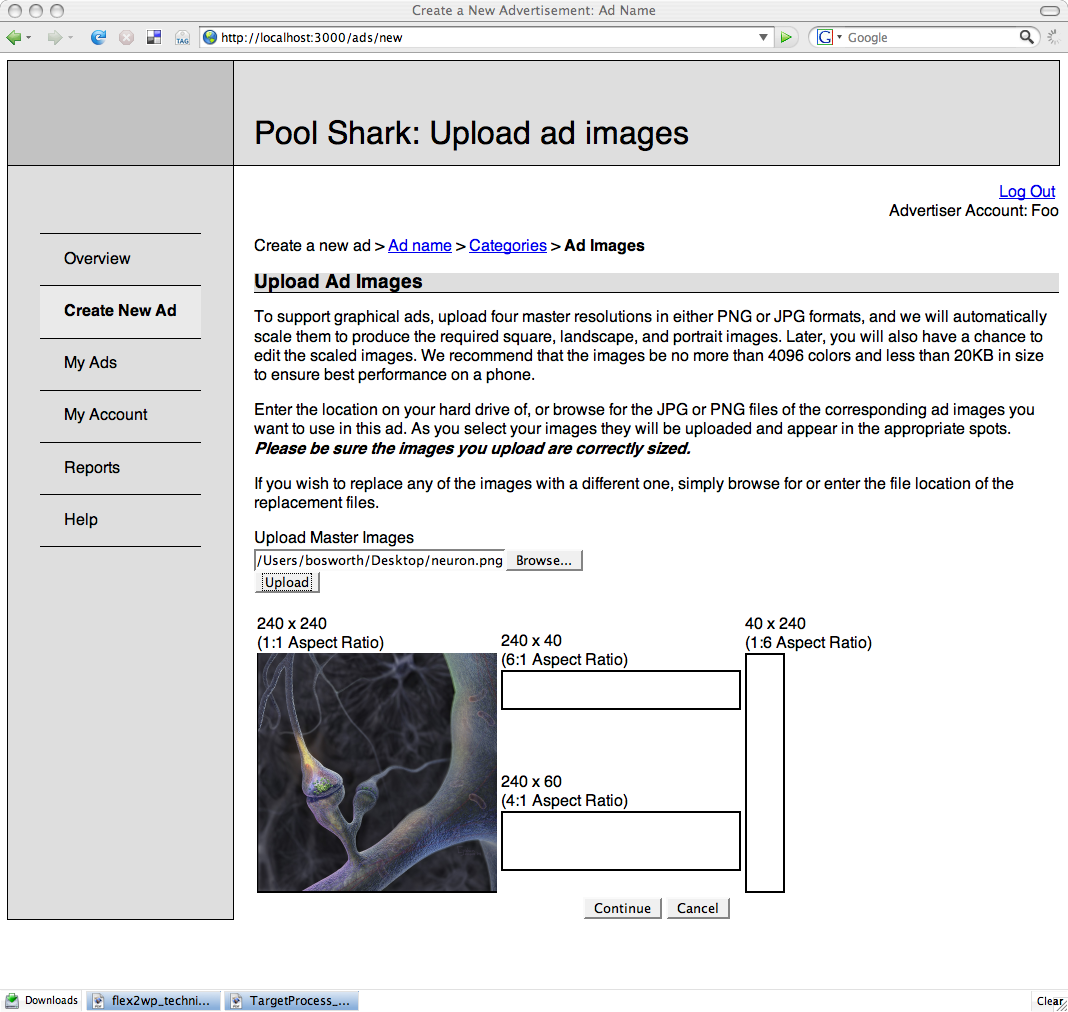This screenshot has width=1068, height=1012.
Task: Click the 'Pool Shark: Upload ad images' title
Action: 471,133
